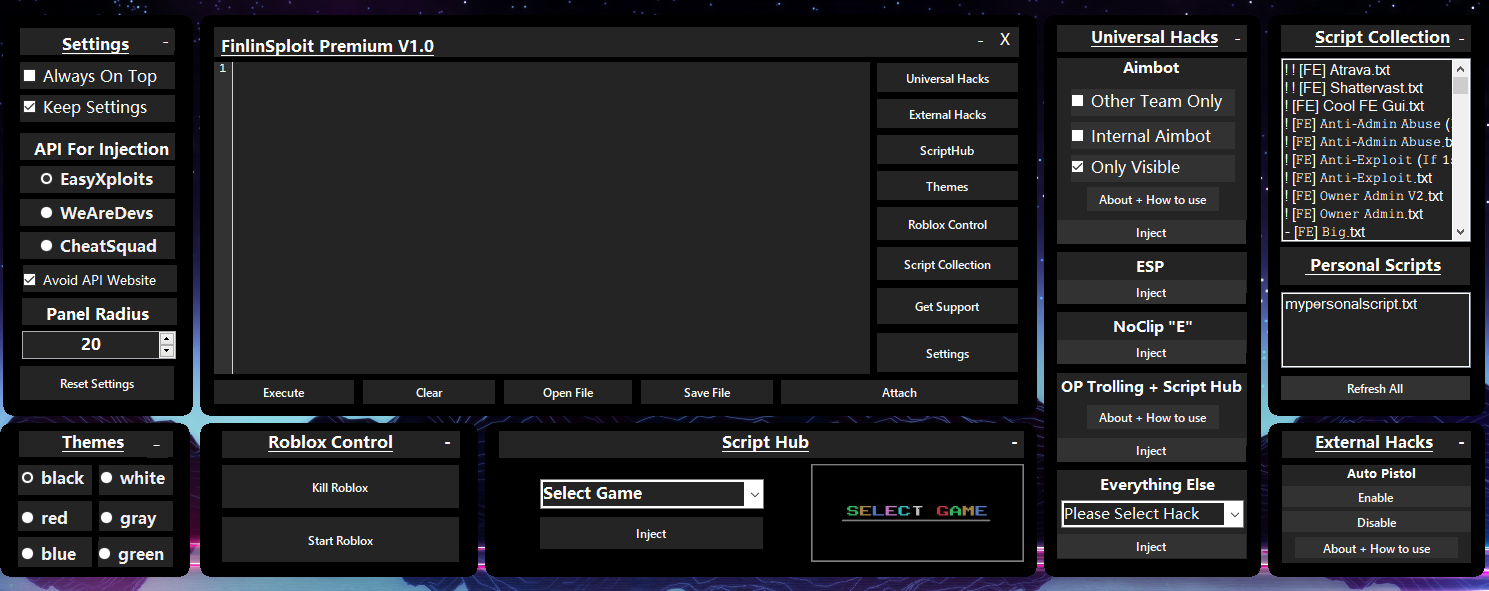
Task: Choose the WeAreDevs API radio button
Action: pyautogui.click(x=47, y=213)
